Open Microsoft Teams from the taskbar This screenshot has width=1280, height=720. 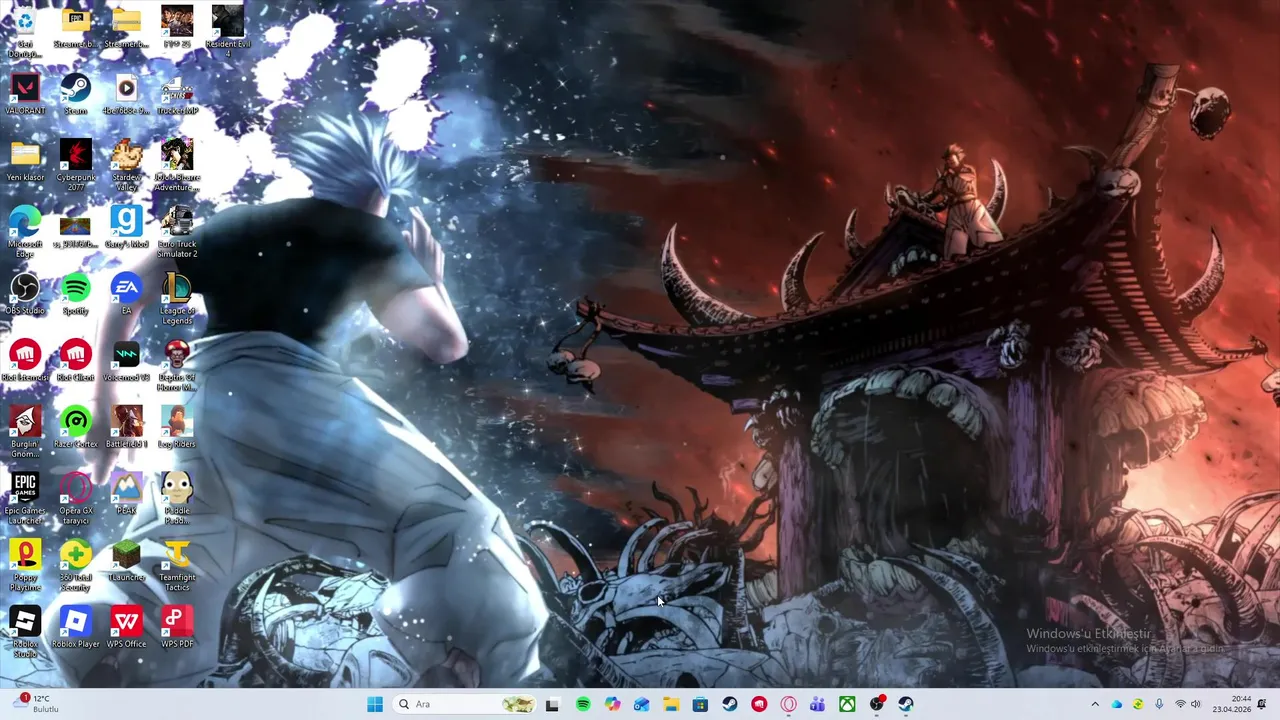point(817,704)
